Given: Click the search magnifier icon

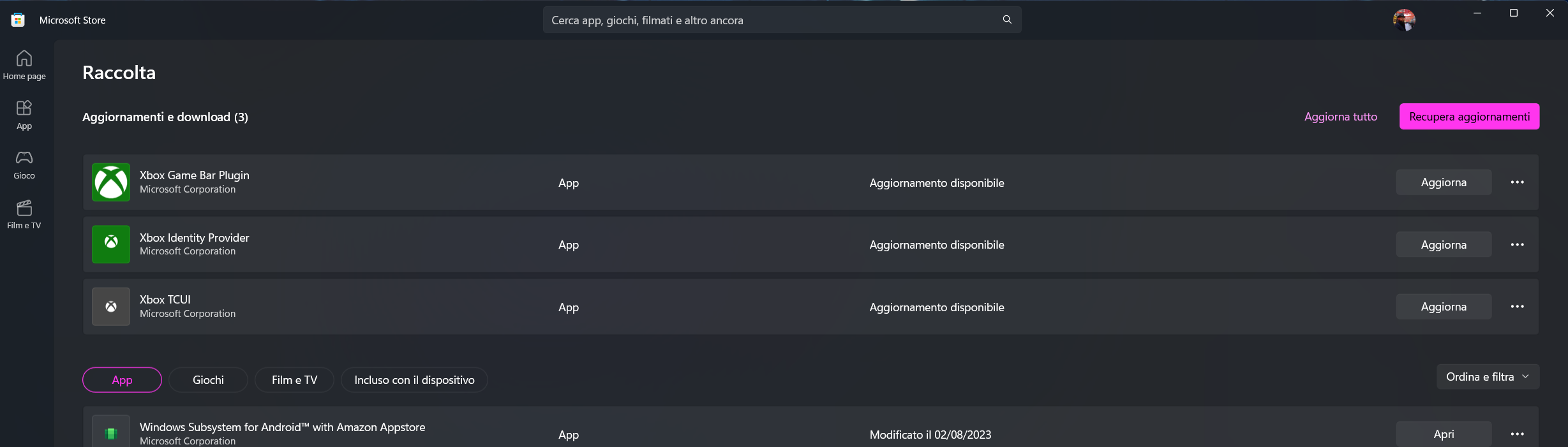Looking at the screenshot, I should pyautogui.click(x=1007, y=20).
